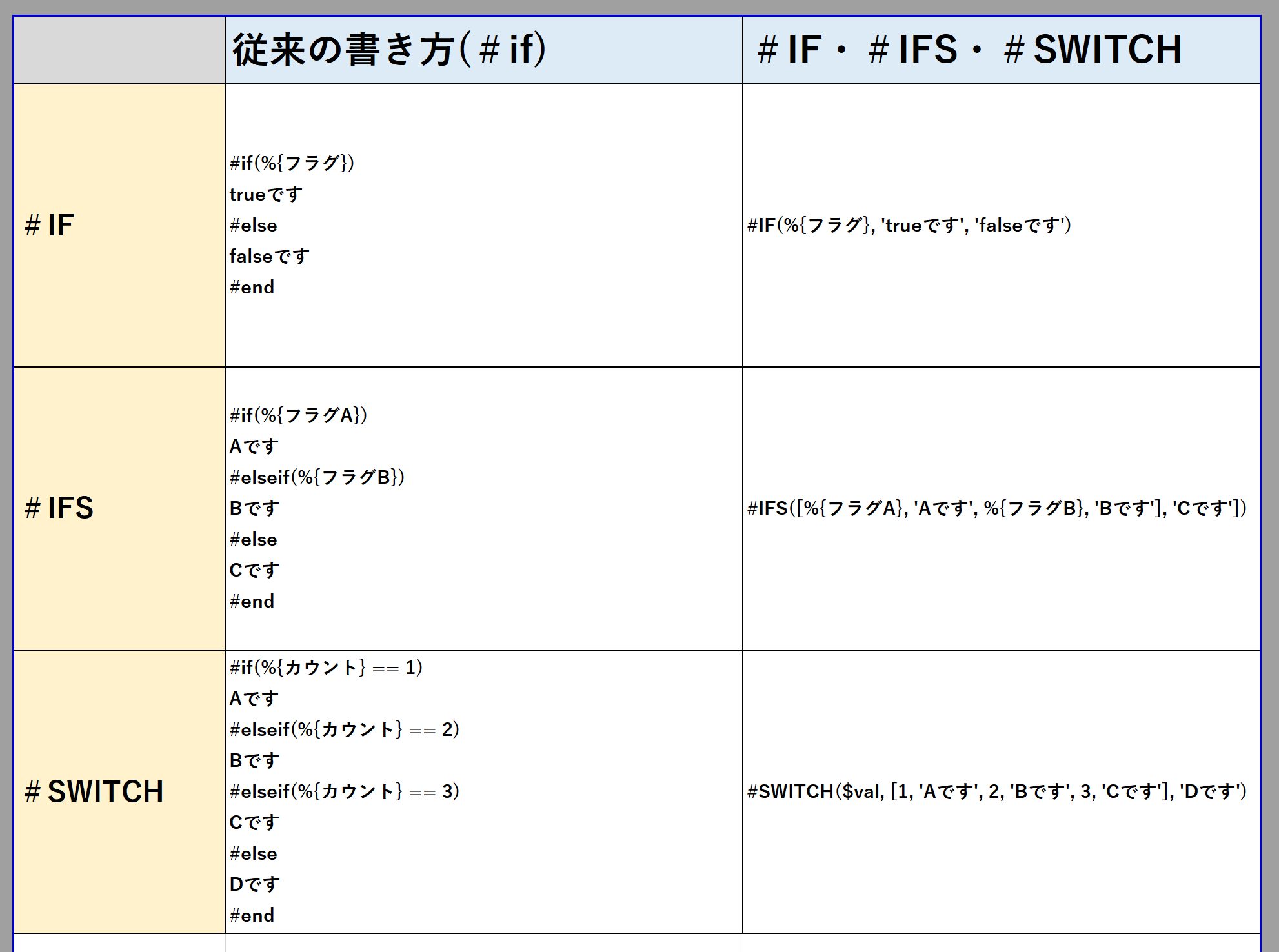Image resolution: width=1279 pixels, height=952 pixels.
Task: Select the #IFS([%{フラグA}, ...]) formula cell
Action: 1002,508
